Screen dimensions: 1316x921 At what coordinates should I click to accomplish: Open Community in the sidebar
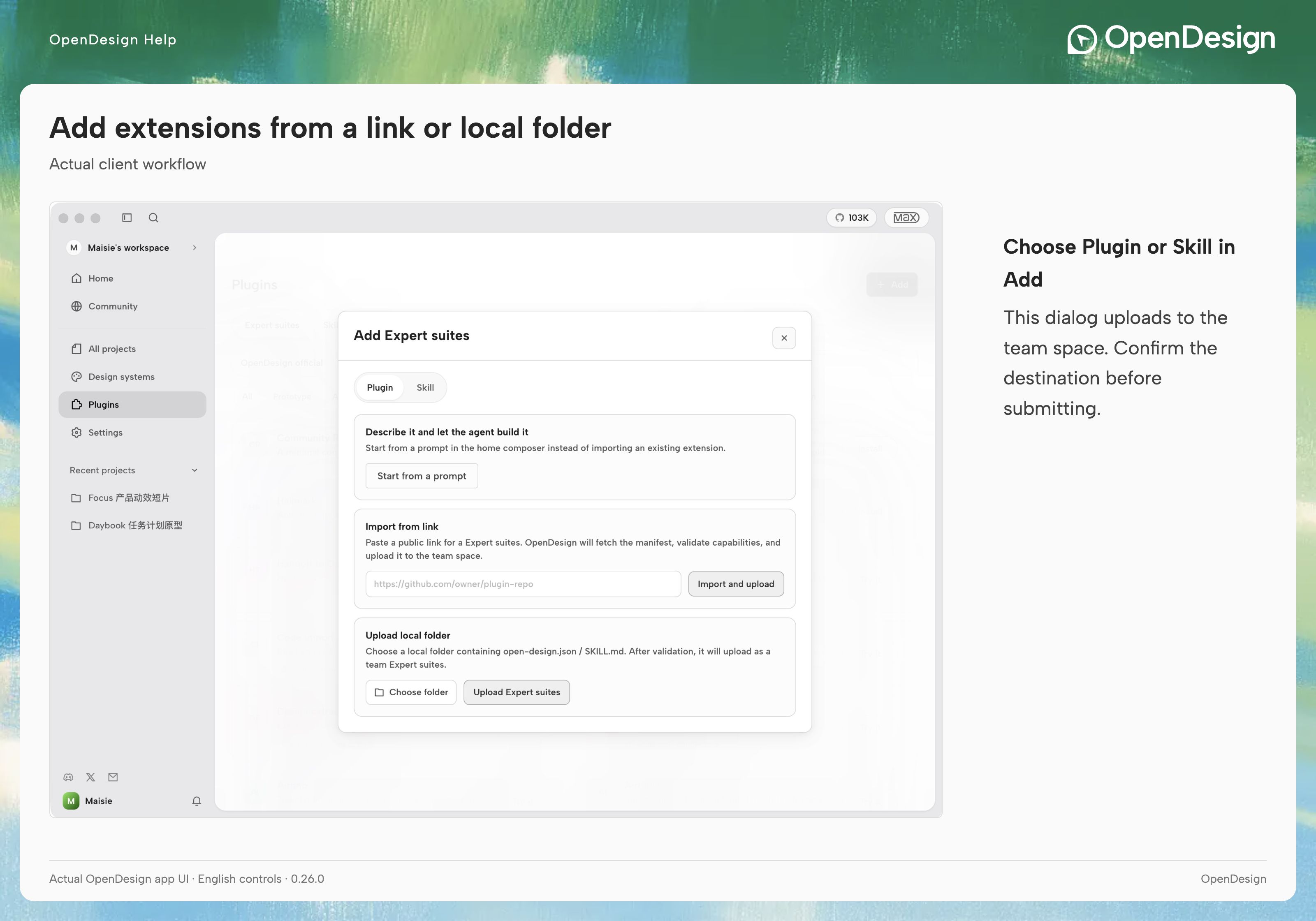[132, 307]
